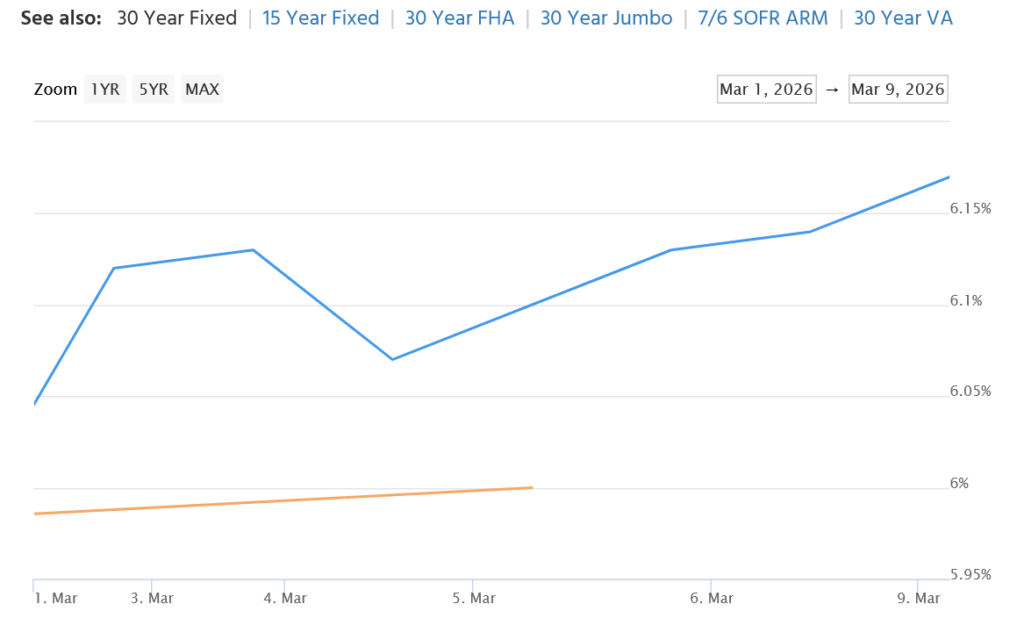Click the Mar 9, 2026 end date field
Screen dimensions: 1024x633
click(897, 89)
